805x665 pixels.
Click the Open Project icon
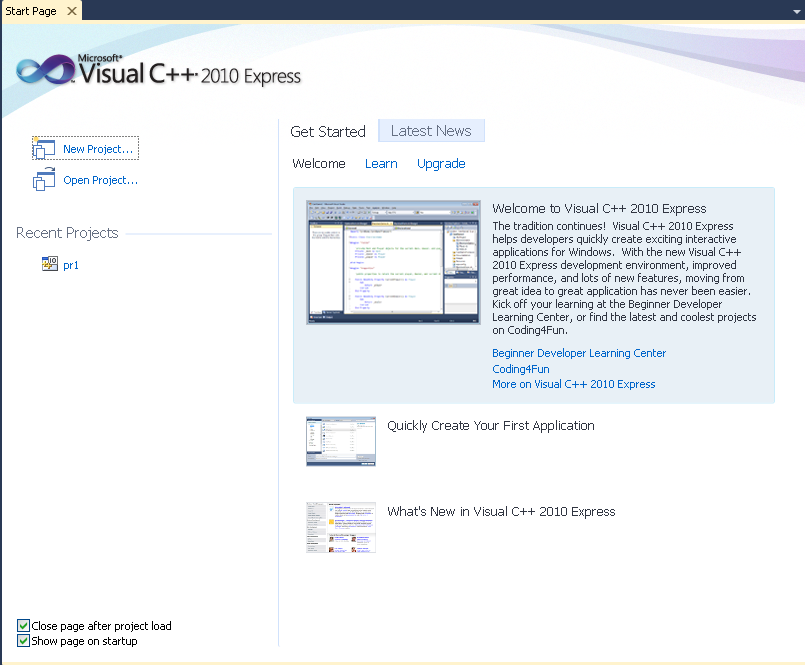pos(44,180)
